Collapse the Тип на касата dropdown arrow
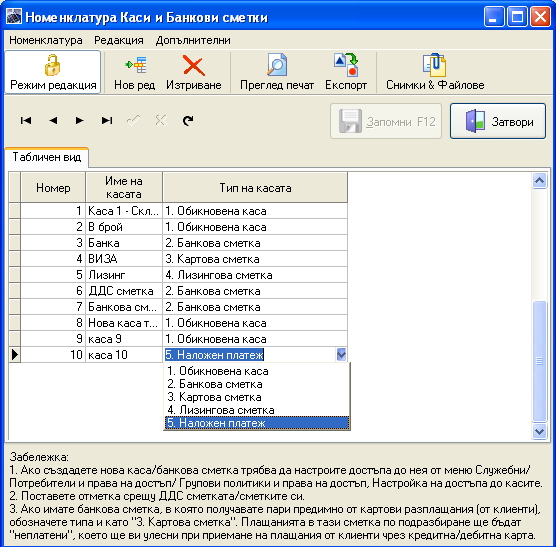This screenshot has height=547, width=556. [x=341, y=354]
